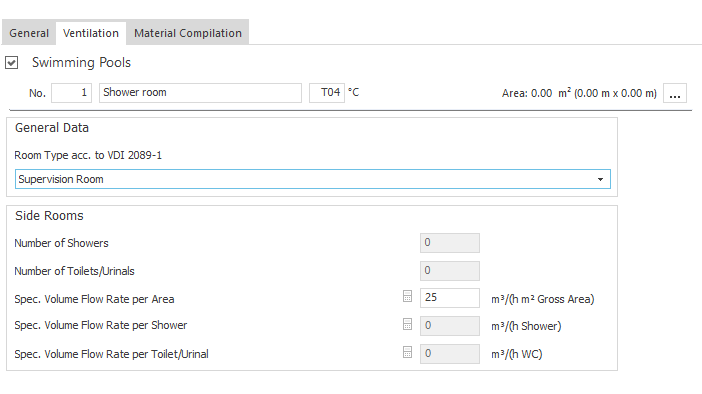Click the General Data heading
Screen dimensions: 702x394
pyautogui.click(x=52, y=128)
